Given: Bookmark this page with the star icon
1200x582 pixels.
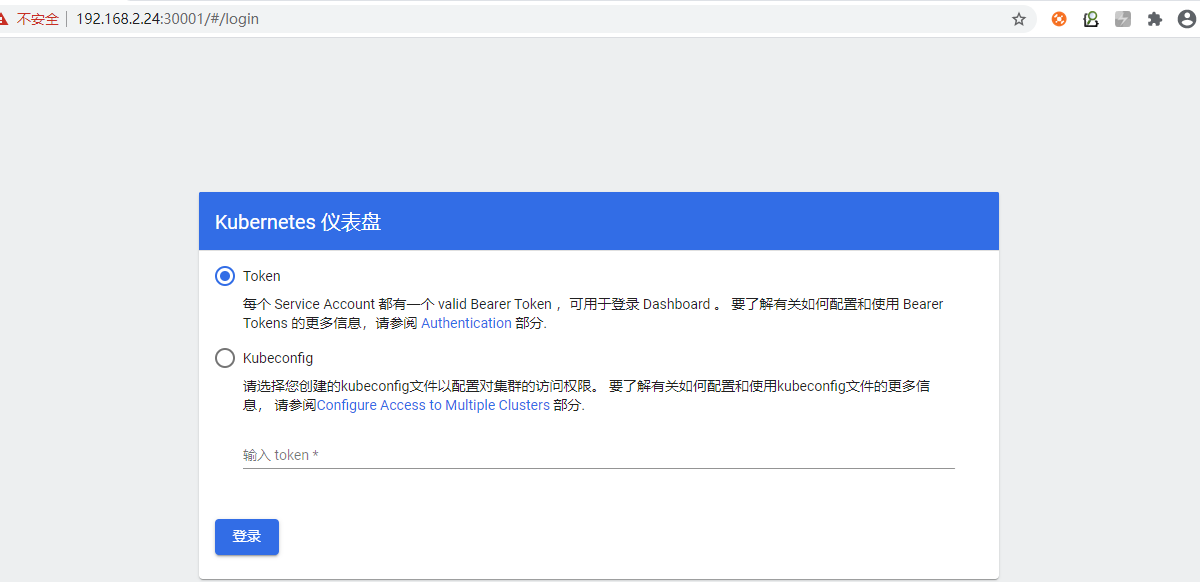Looking at the screenshot, I should point(1019,19).
